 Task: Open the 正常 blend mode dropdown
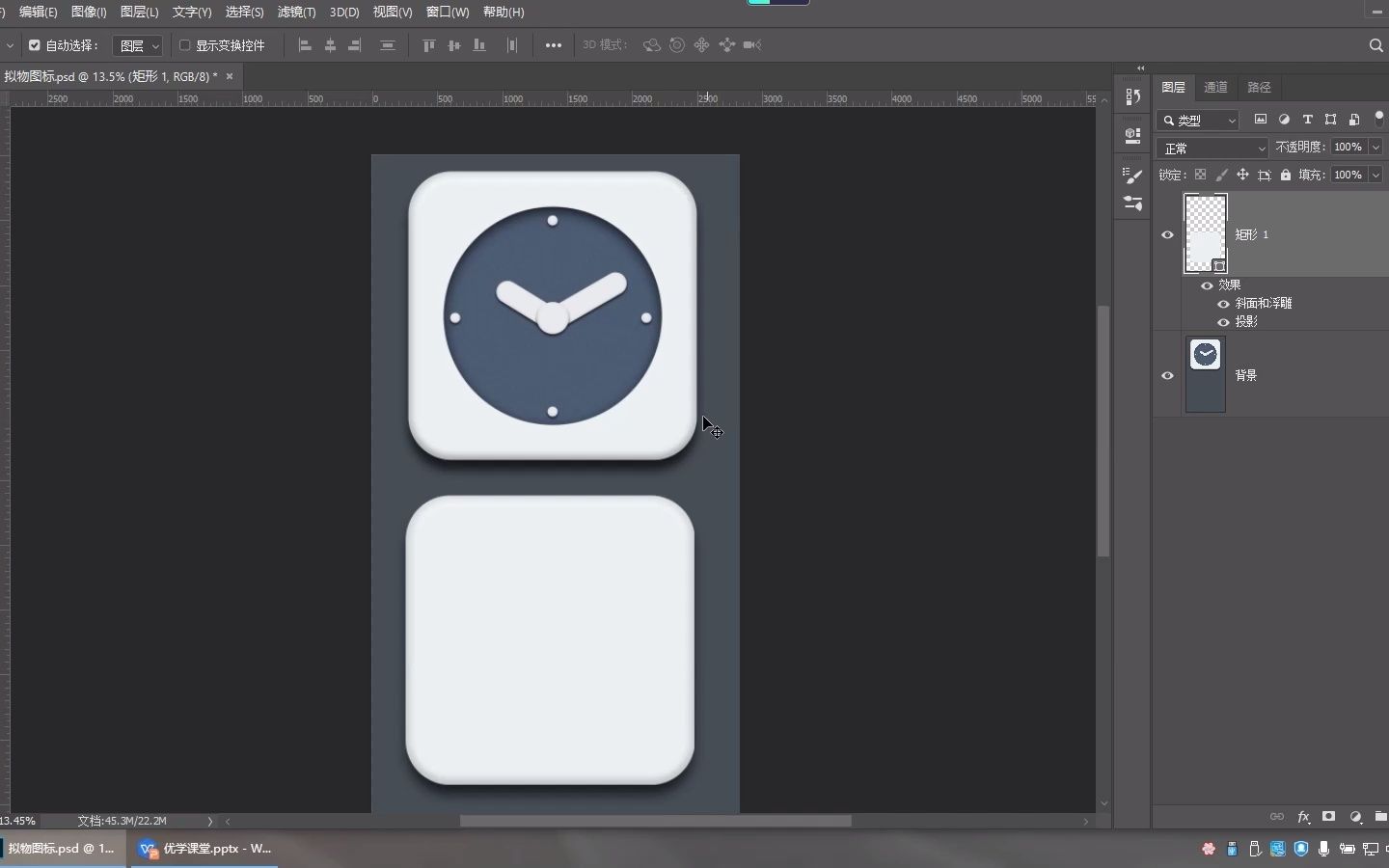coord(1212,148)
